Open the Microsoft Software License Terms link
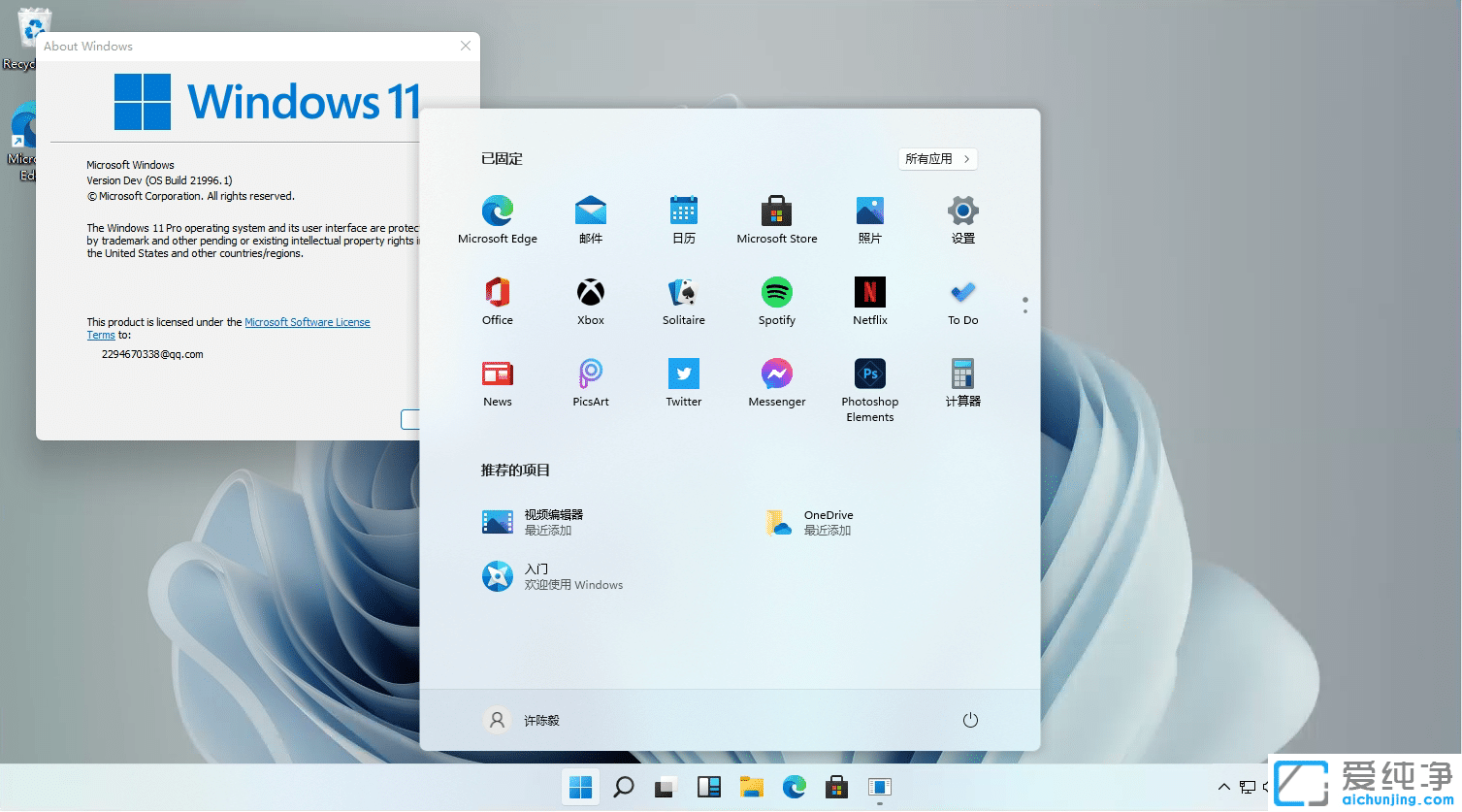 [308, 321]
